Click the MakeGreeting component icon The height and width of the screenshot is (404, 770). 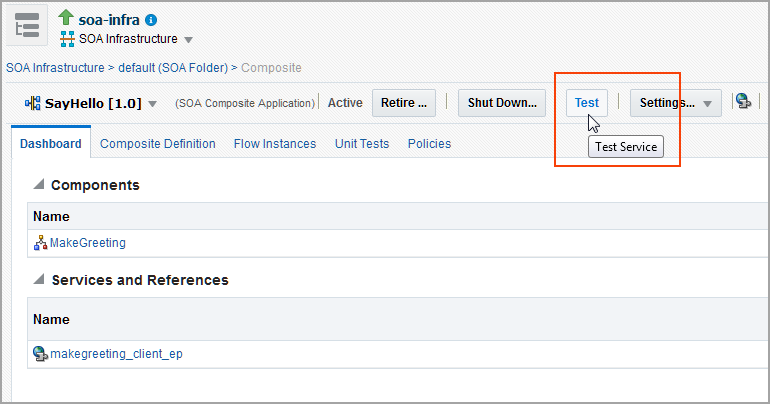[x=40, y=243]
